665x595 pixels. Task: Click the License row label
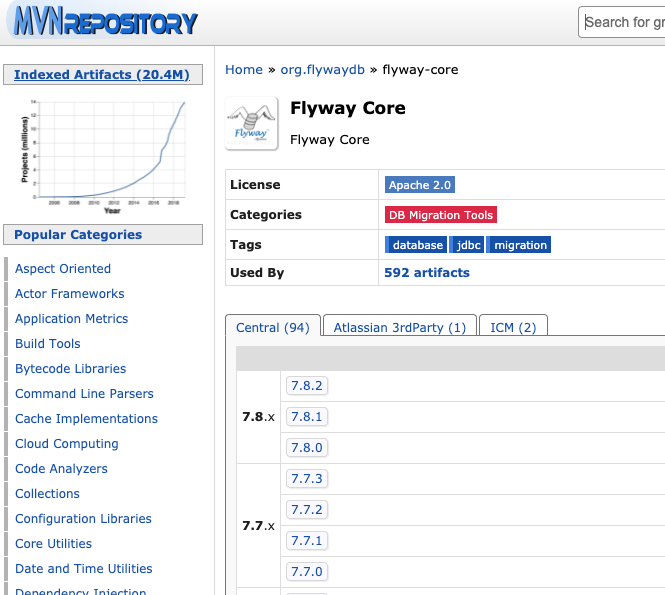point(255,184)
